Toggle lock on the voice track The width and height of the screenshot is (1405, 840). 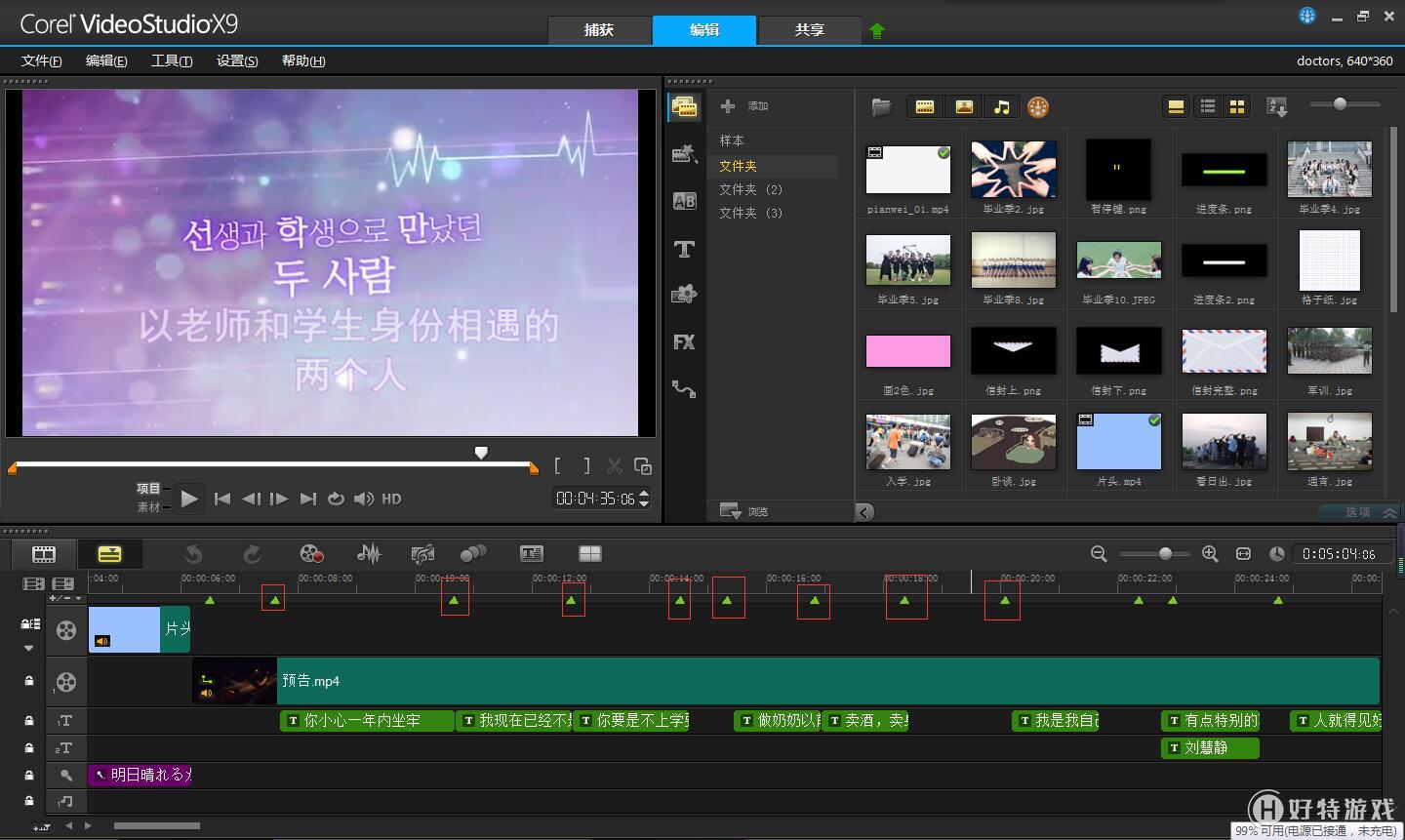tap(29, 775)
